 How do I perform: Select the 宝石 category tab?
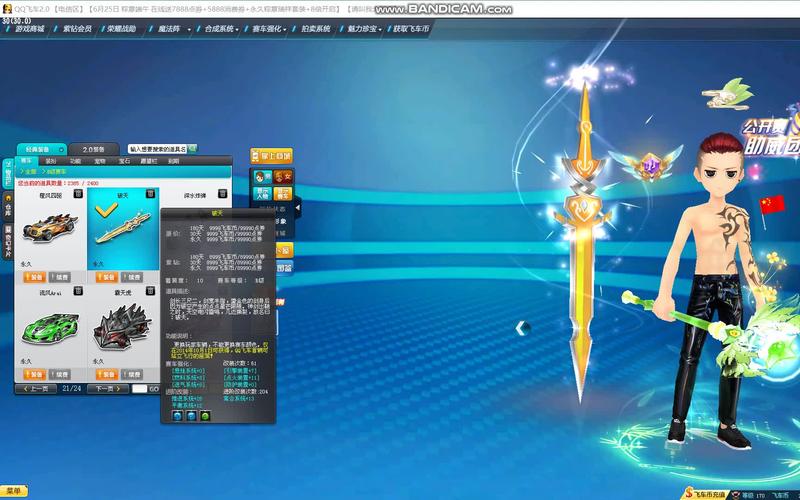coord(124,161)
